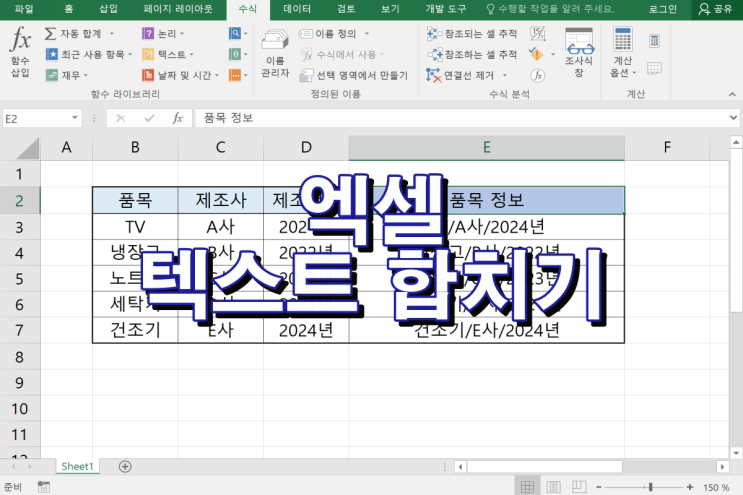Click the 150 % zoom level text

716,487
